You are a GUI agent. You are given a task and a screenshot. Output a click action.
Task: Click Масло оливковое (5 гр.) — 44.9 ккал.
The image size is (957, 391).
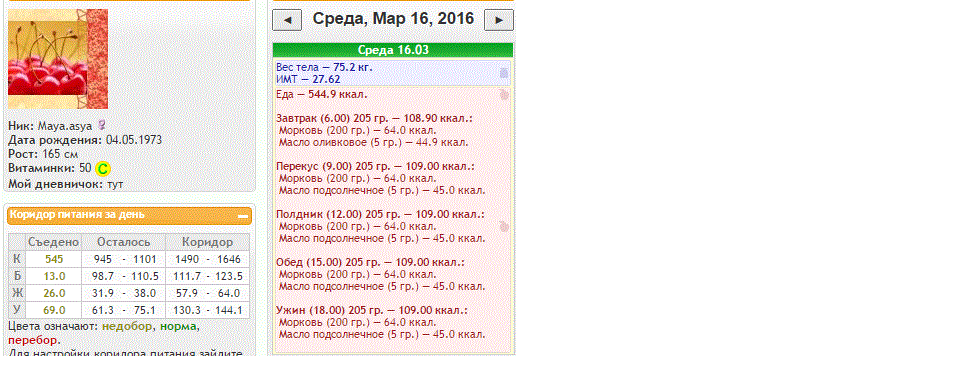point(374,142)
